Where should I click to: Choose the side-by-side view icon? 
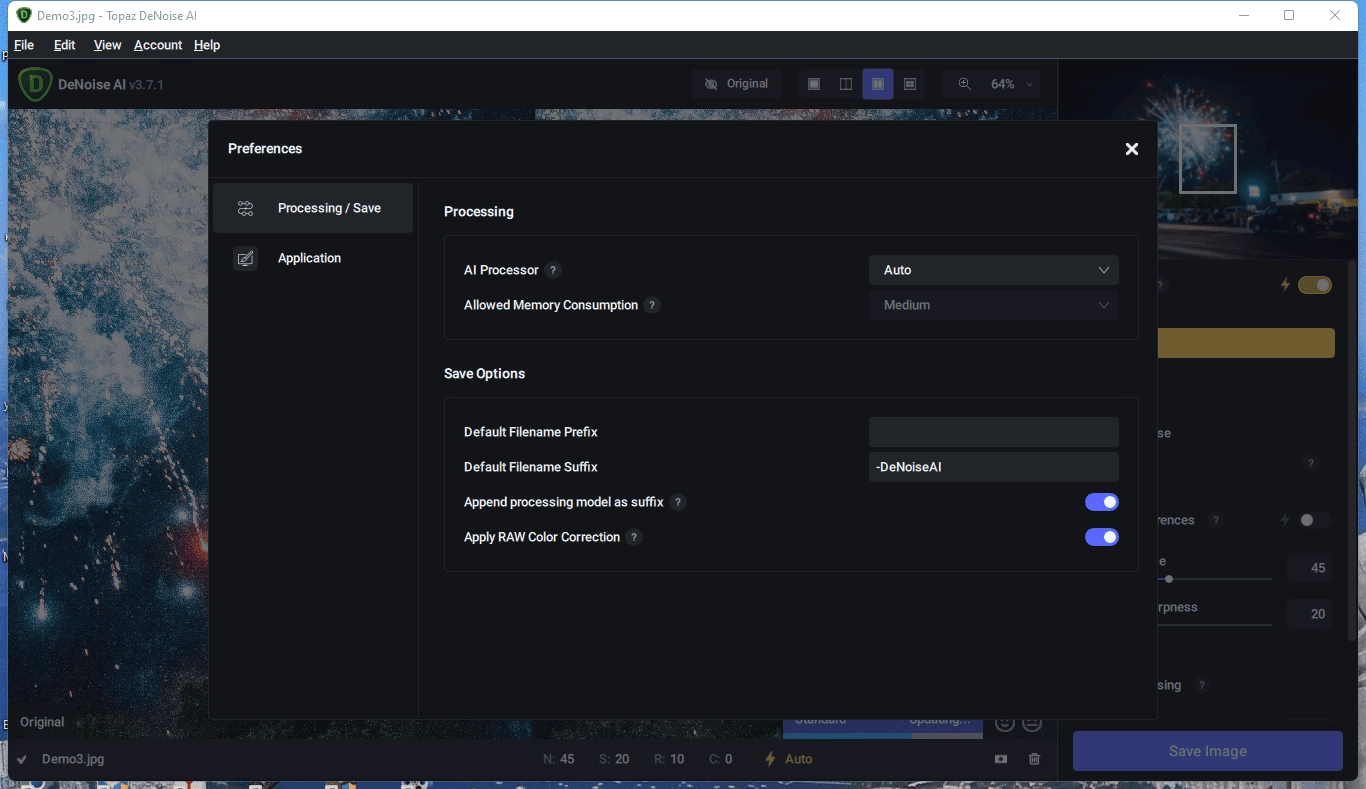tap(878, 84)
